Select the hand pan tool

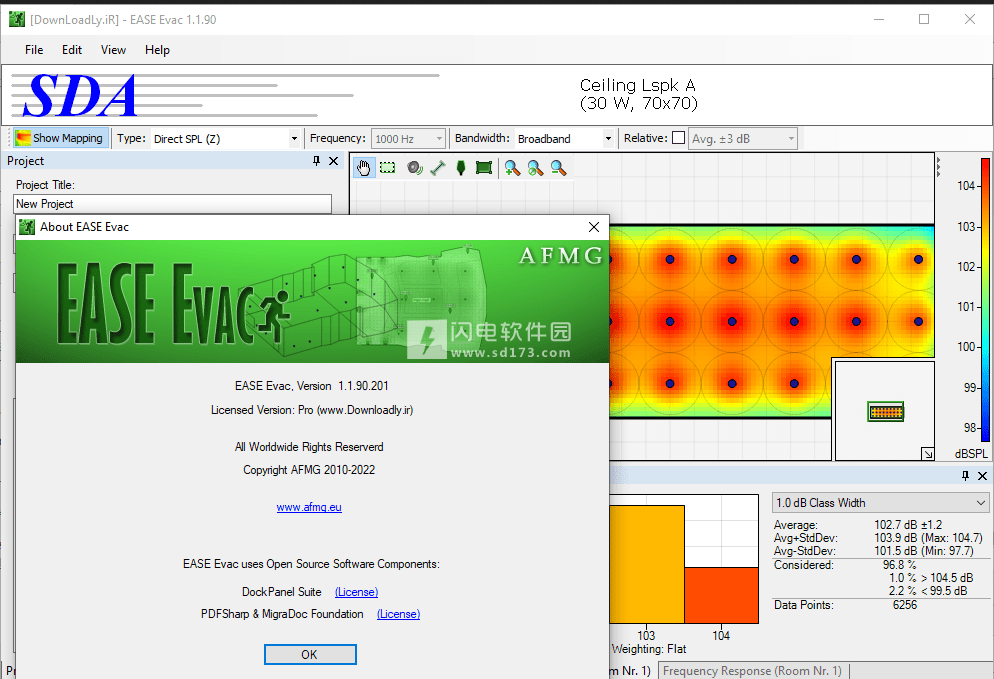click(363, 168)
